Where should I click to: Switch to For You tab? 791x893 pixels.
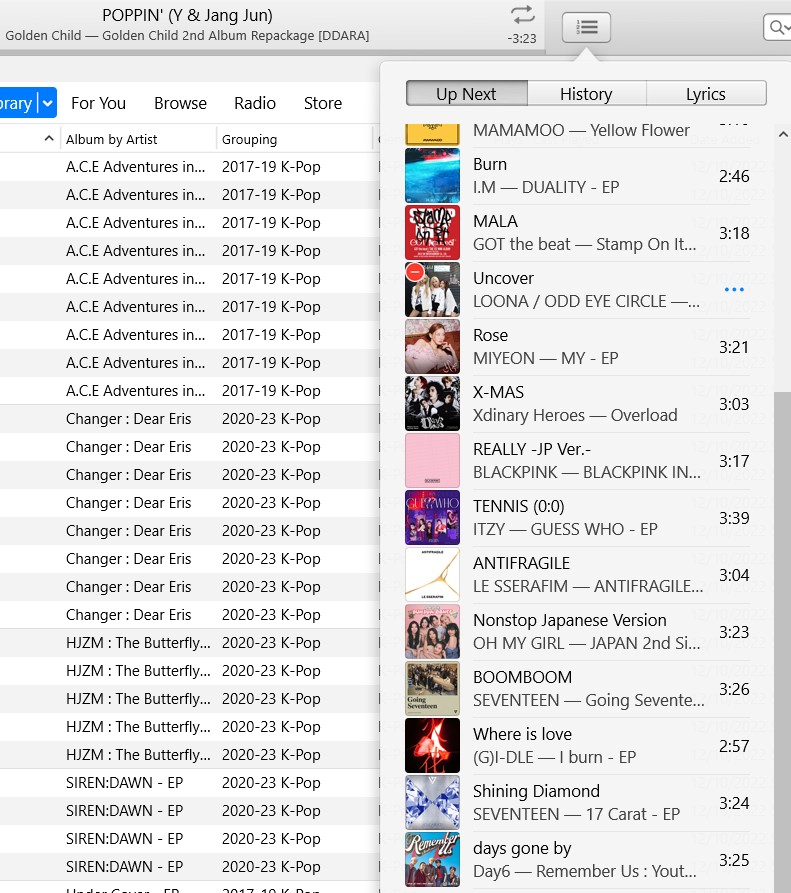(x=99, y=103)
